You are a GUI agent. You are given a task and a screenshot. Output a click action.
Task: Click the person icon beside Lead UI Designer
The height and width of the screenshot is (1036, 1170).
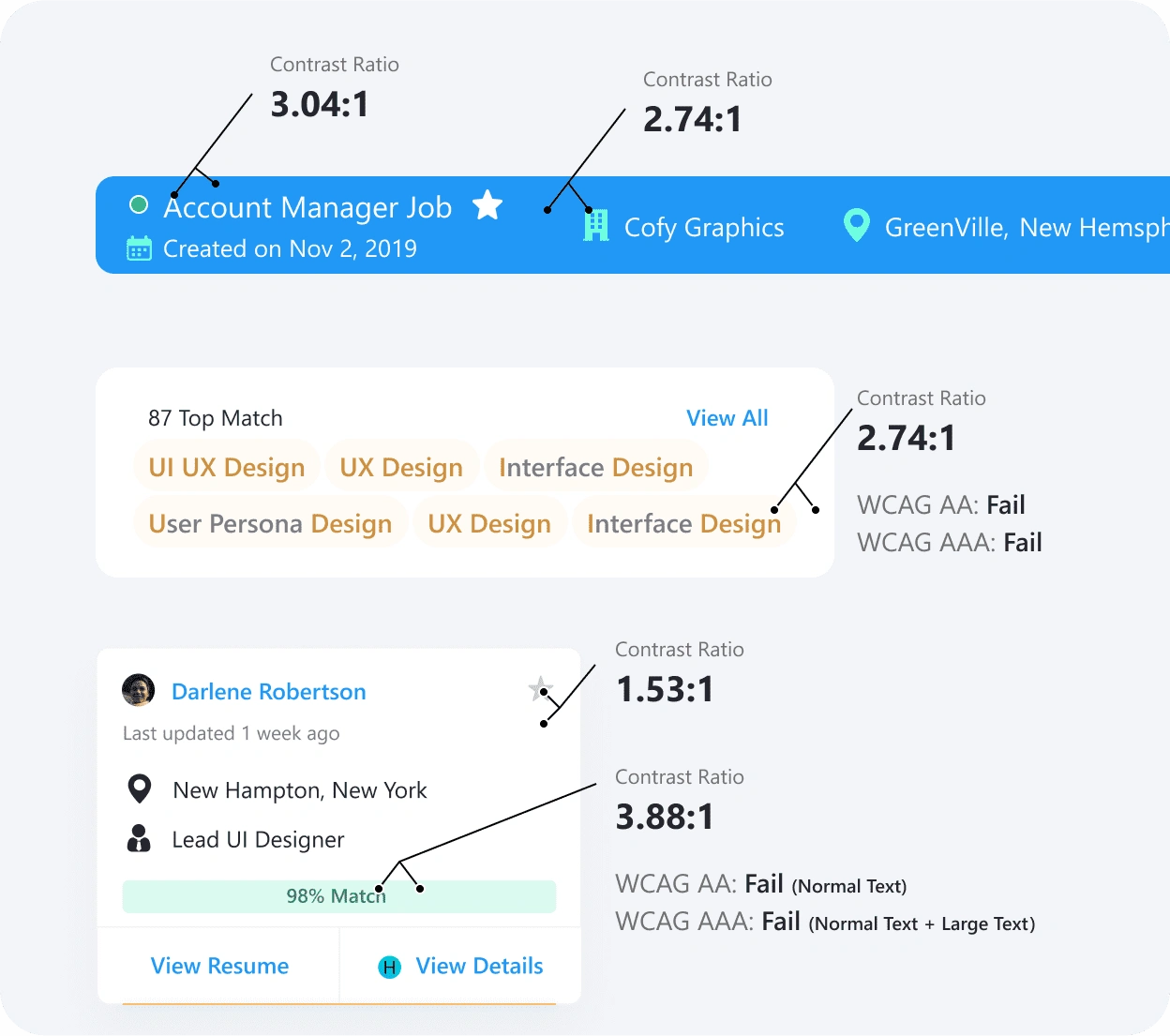coord(139,838)
